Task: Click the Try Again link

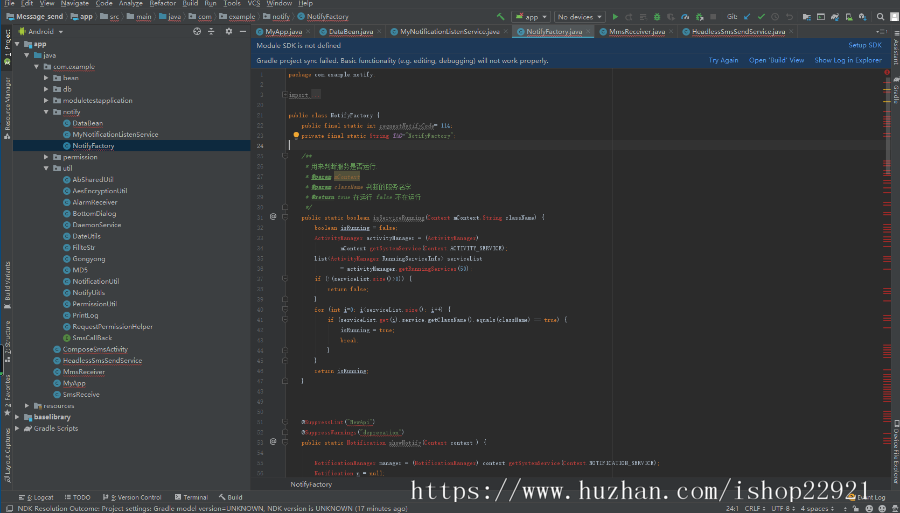Action: (x=723, y=60)
